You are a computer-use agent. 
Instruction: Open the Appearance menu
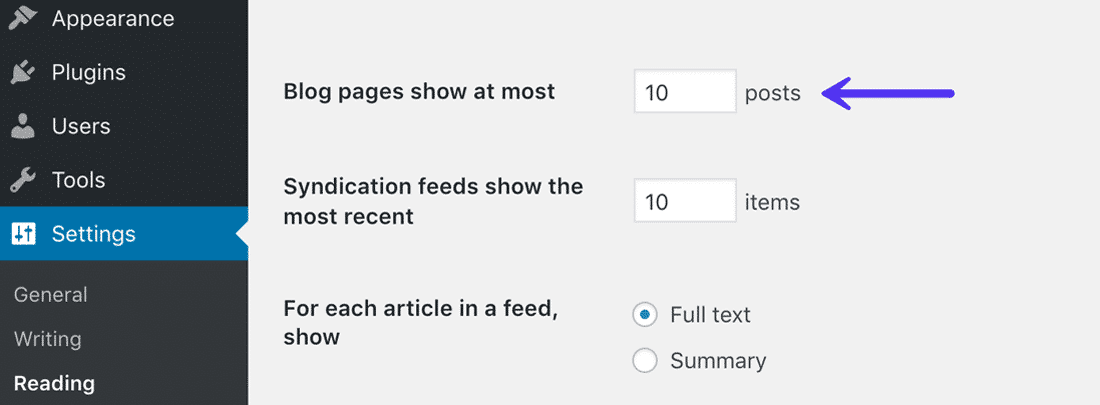112,18
